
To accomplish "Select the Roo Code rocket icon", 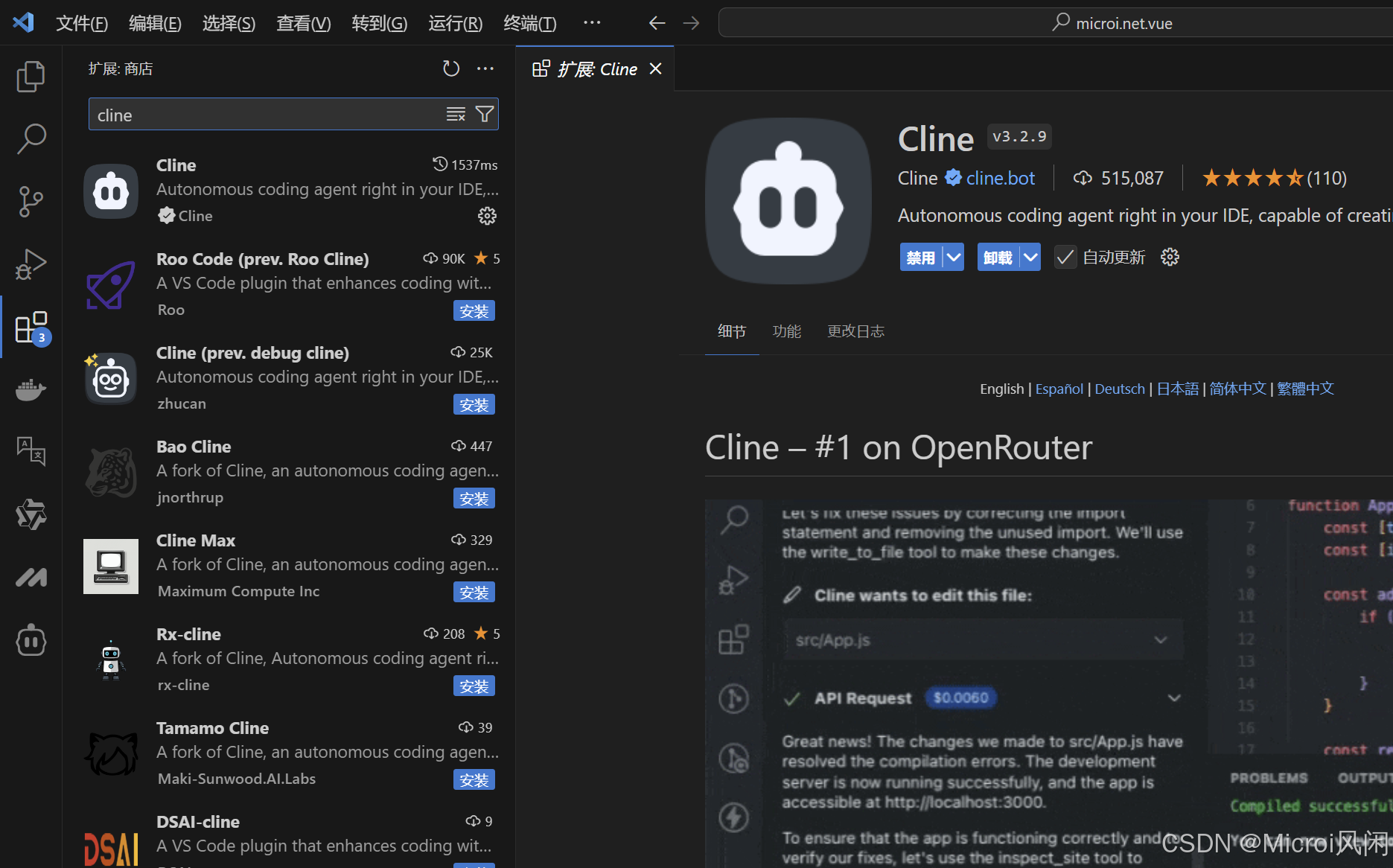I will (111, 284).
